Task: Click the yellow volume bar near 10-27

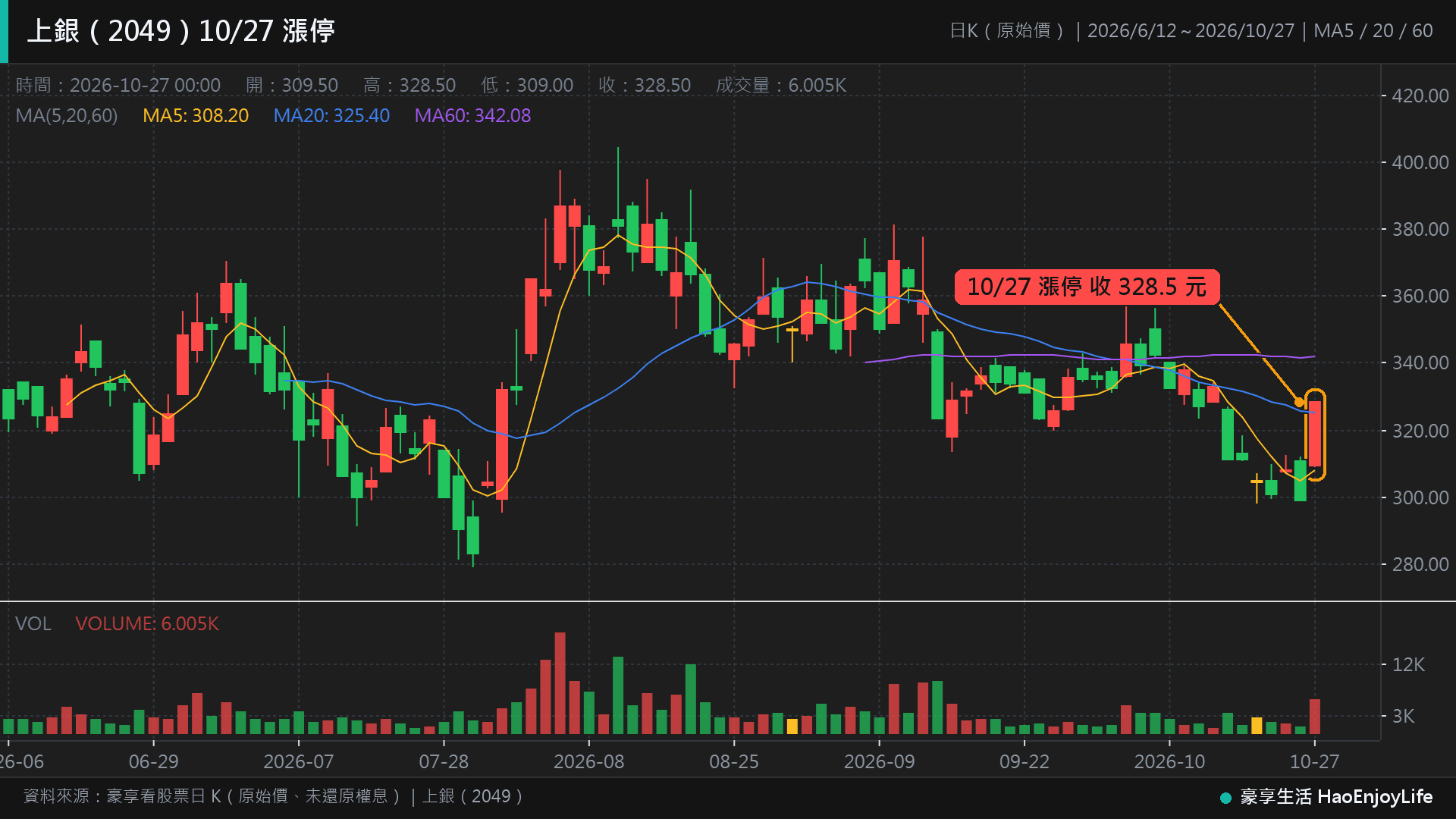Action: pos(1257,726)
